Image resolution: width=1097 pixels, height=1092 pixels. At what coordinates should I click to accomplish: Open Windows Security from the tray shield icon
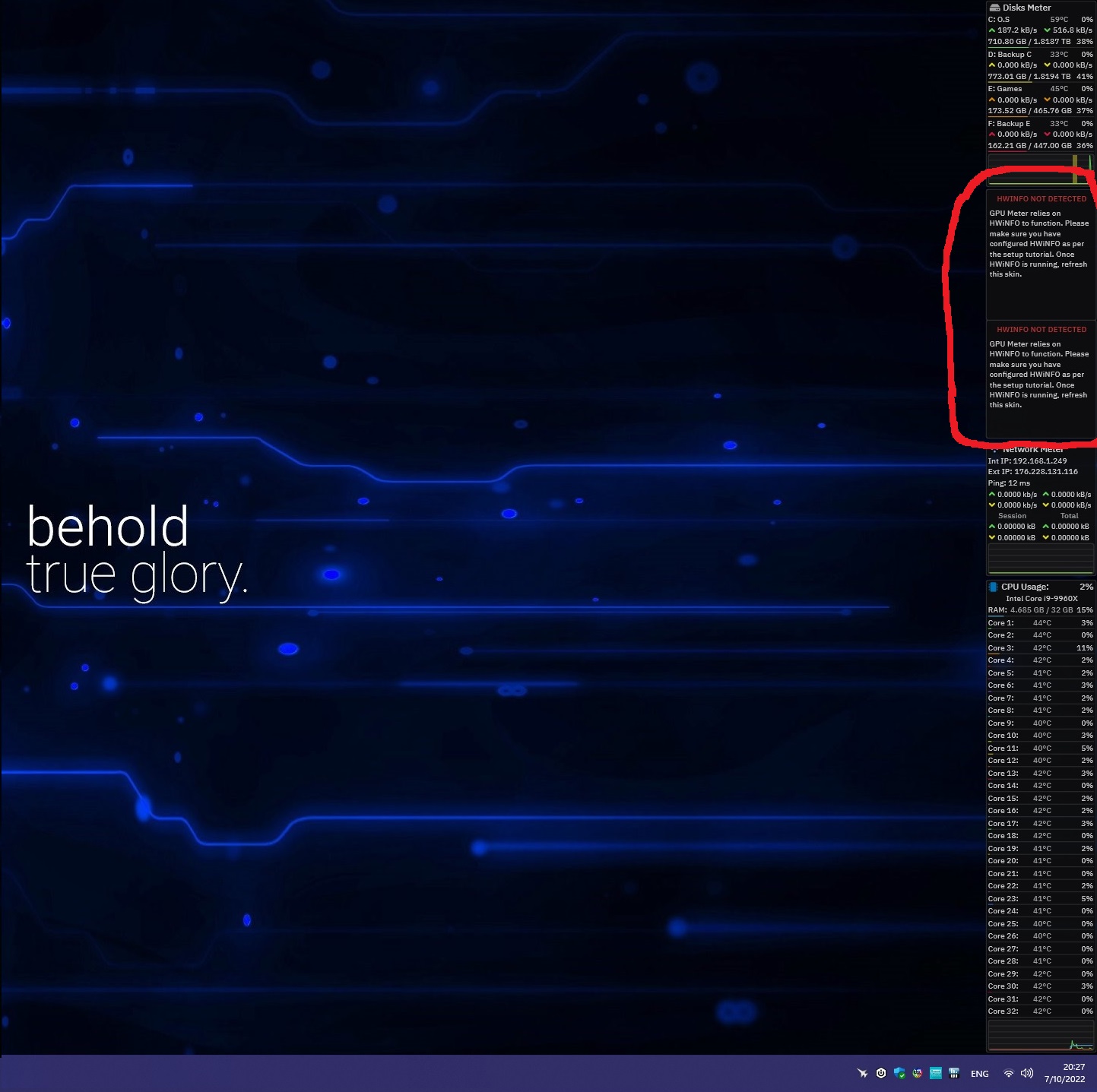900,1073
